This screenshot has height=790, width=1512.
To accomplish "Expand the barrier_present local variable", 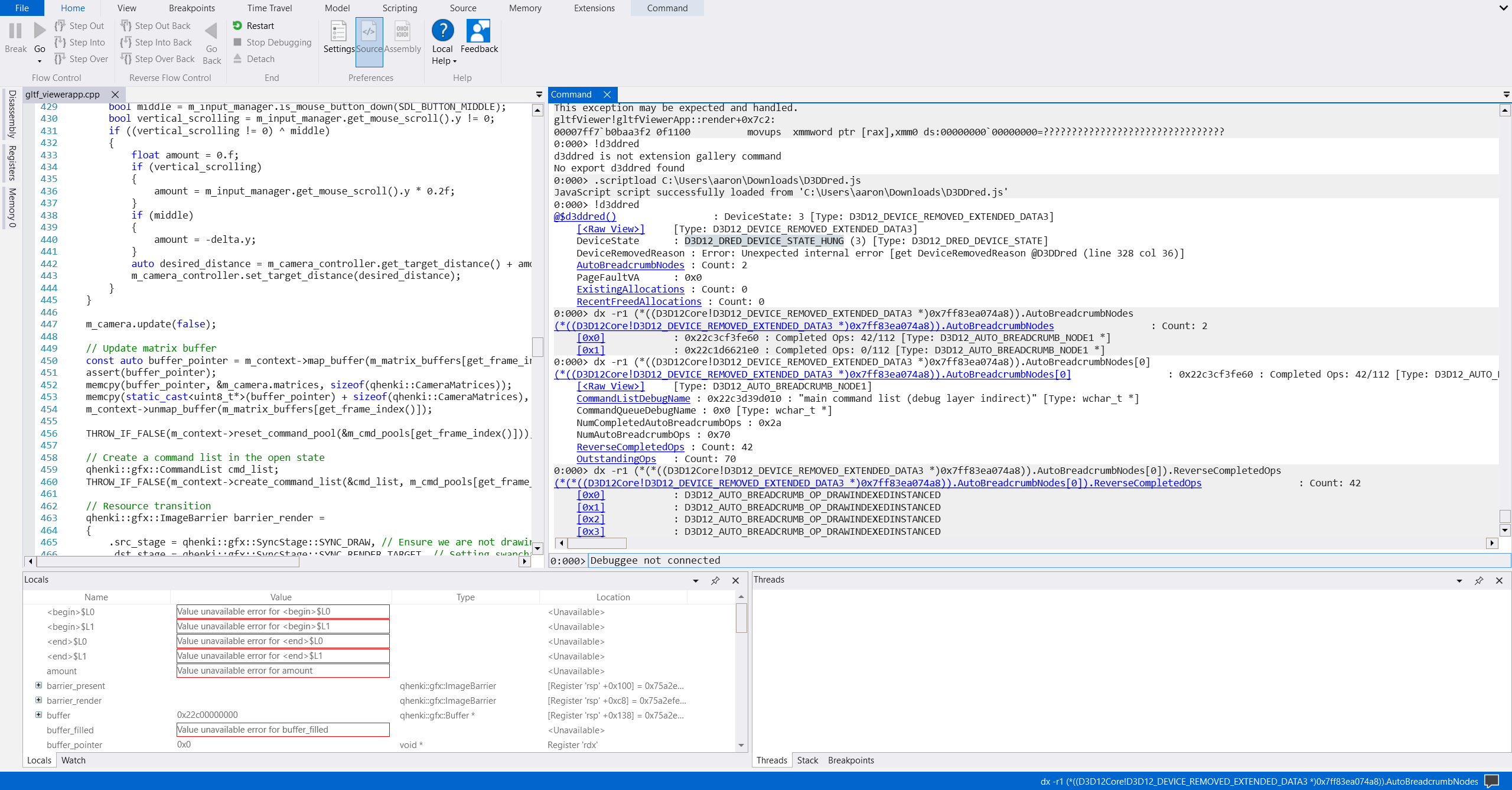I will 38,685.
